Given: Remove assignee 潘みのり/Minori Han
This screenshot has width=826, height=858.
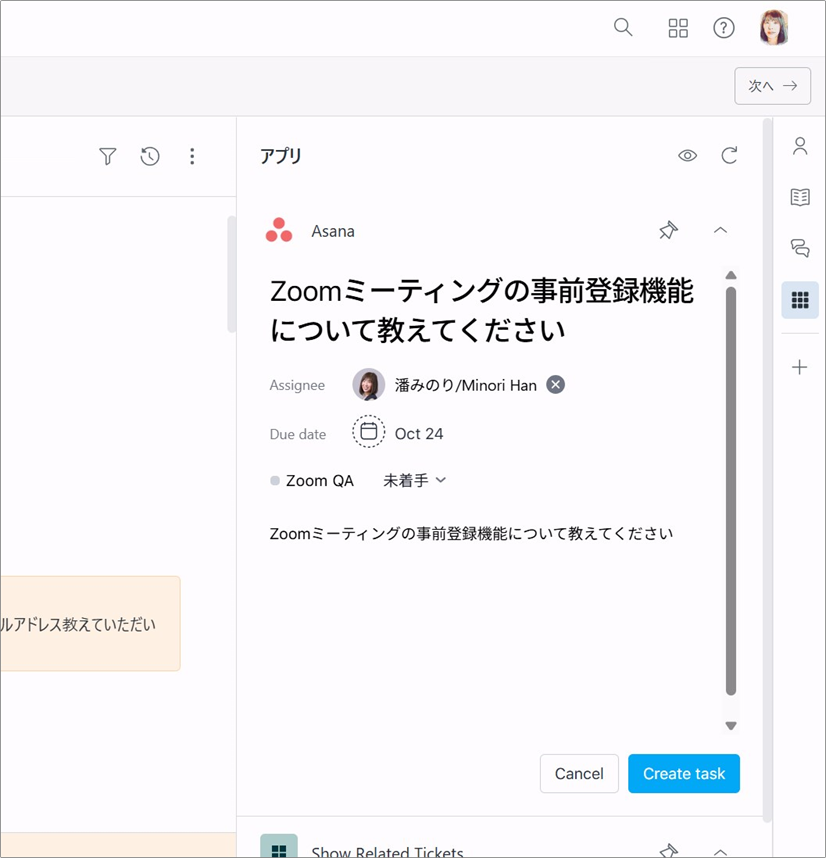Looking at the screenshot, I should [x=555, y=385].
